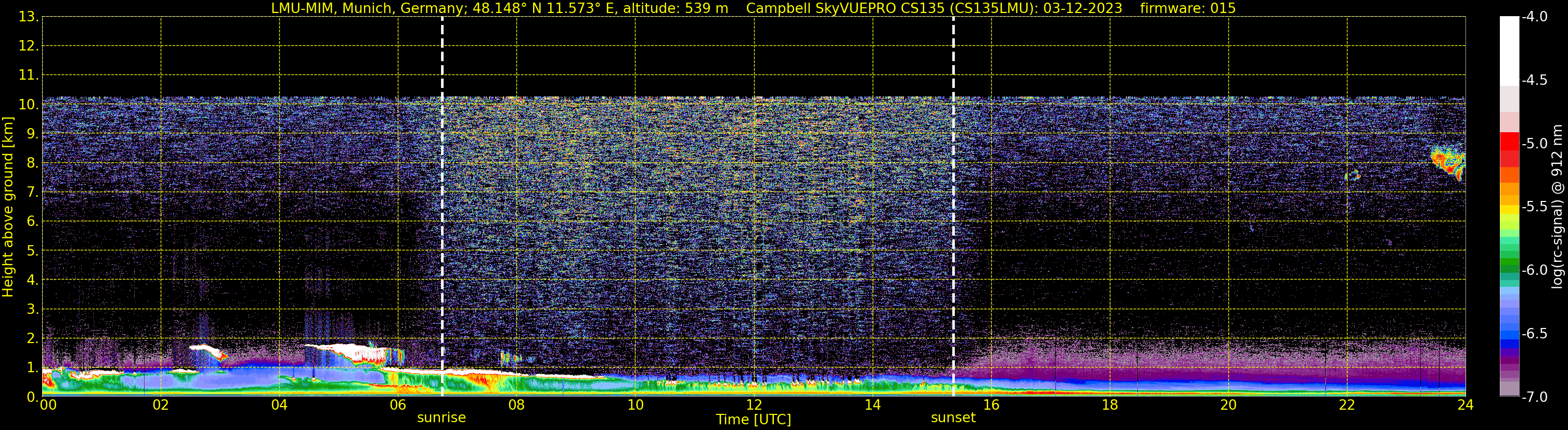Click the 'sunrise' label below the time axis
1568x430 pixels.
[442, 418]
